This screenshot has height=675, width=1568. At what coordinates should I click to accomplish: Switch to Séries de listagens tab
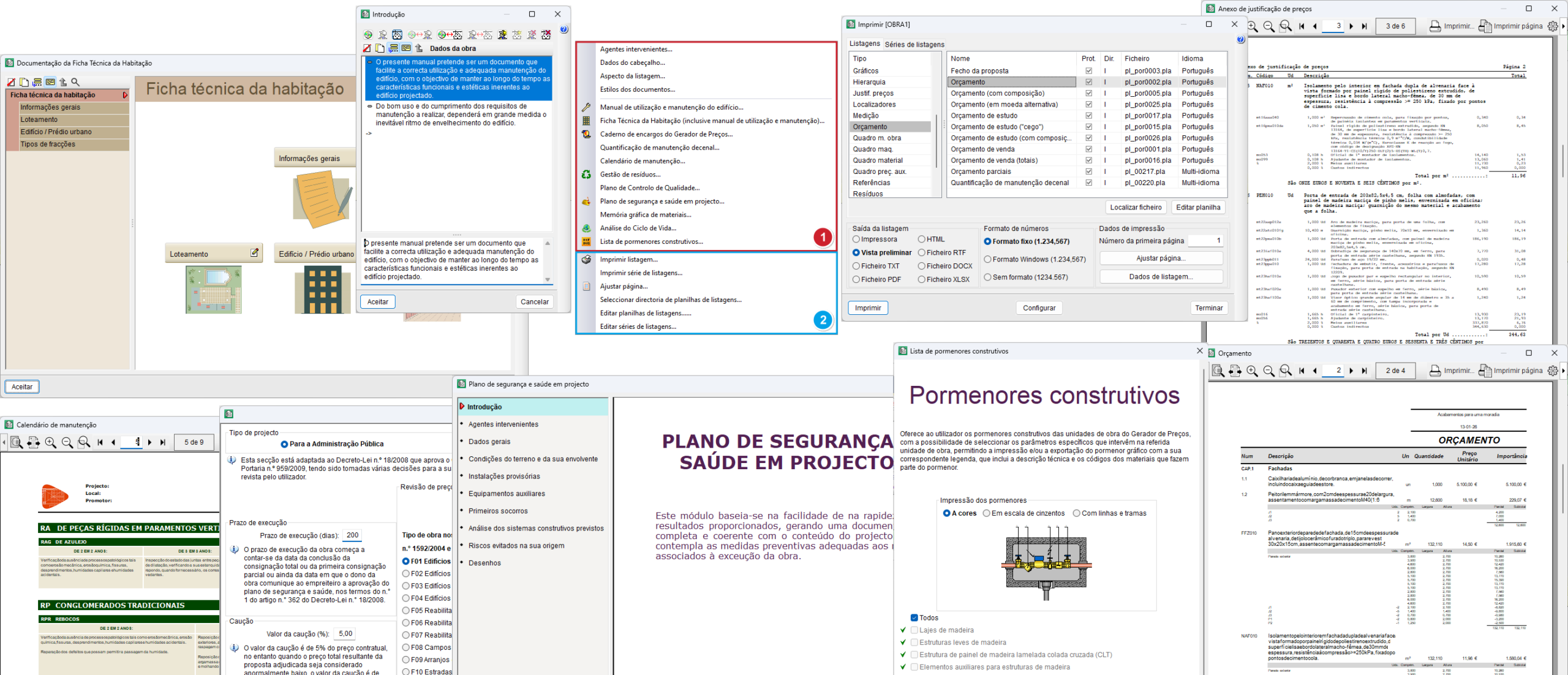[x=914, y=44]
